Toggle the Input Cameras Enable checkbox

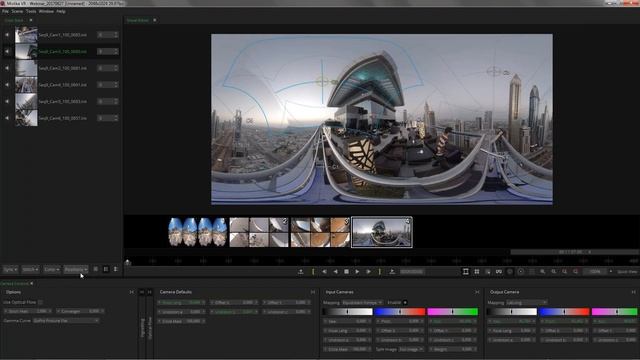tap(405, 302)
